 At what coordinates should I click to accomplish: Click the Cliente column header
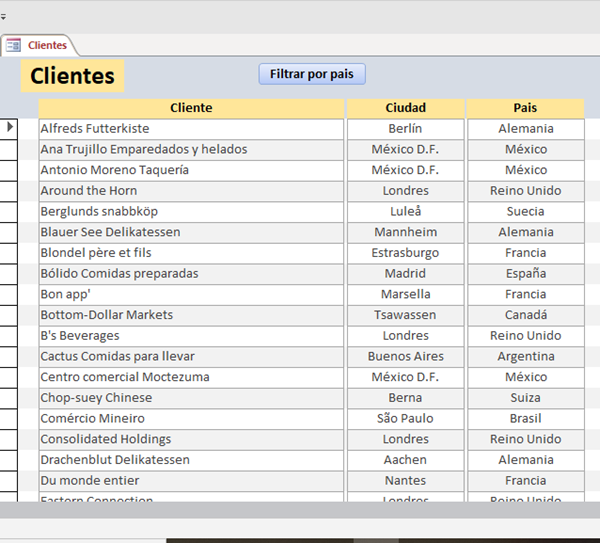click(191, 108)
